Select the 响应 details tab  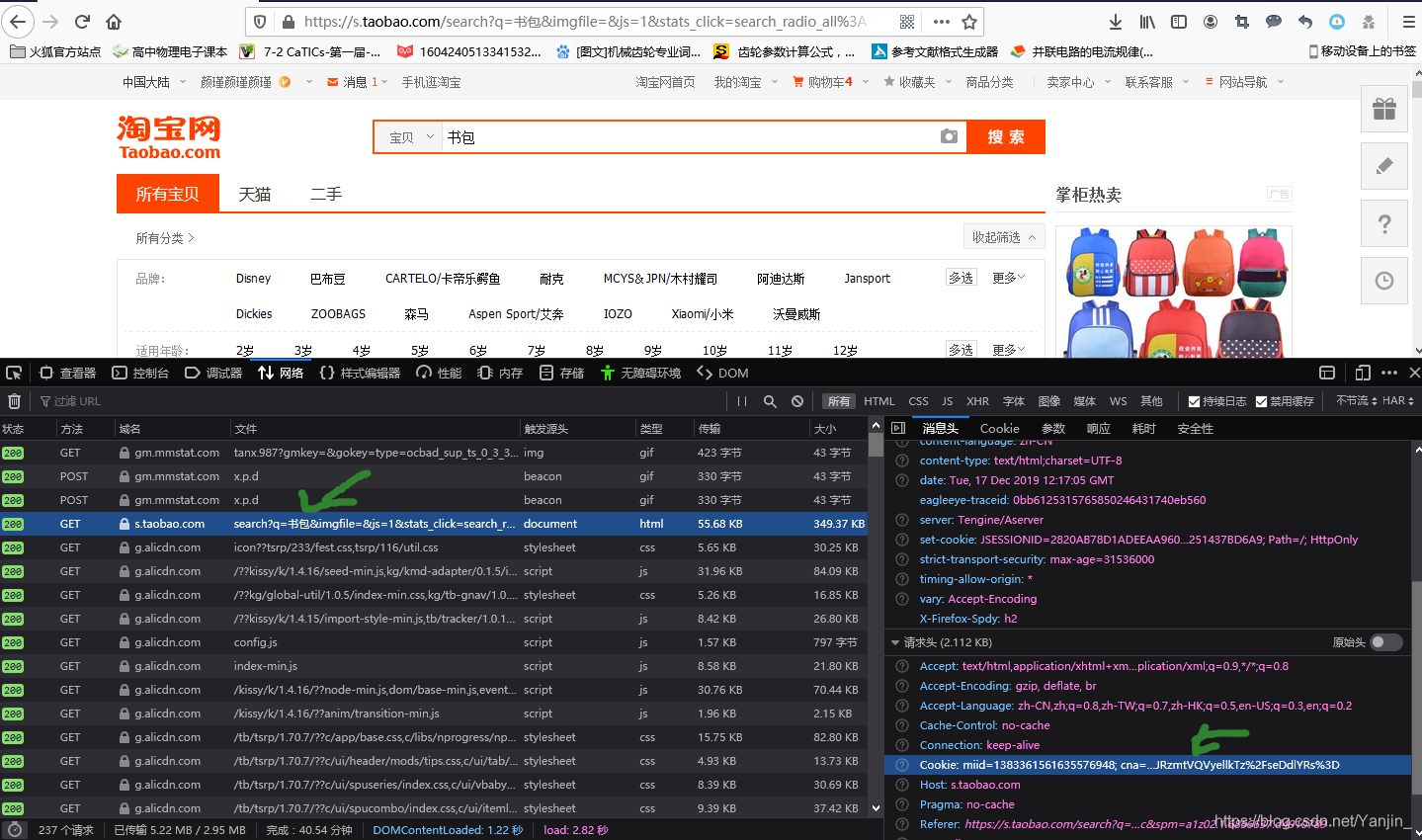pos(1098,428)
